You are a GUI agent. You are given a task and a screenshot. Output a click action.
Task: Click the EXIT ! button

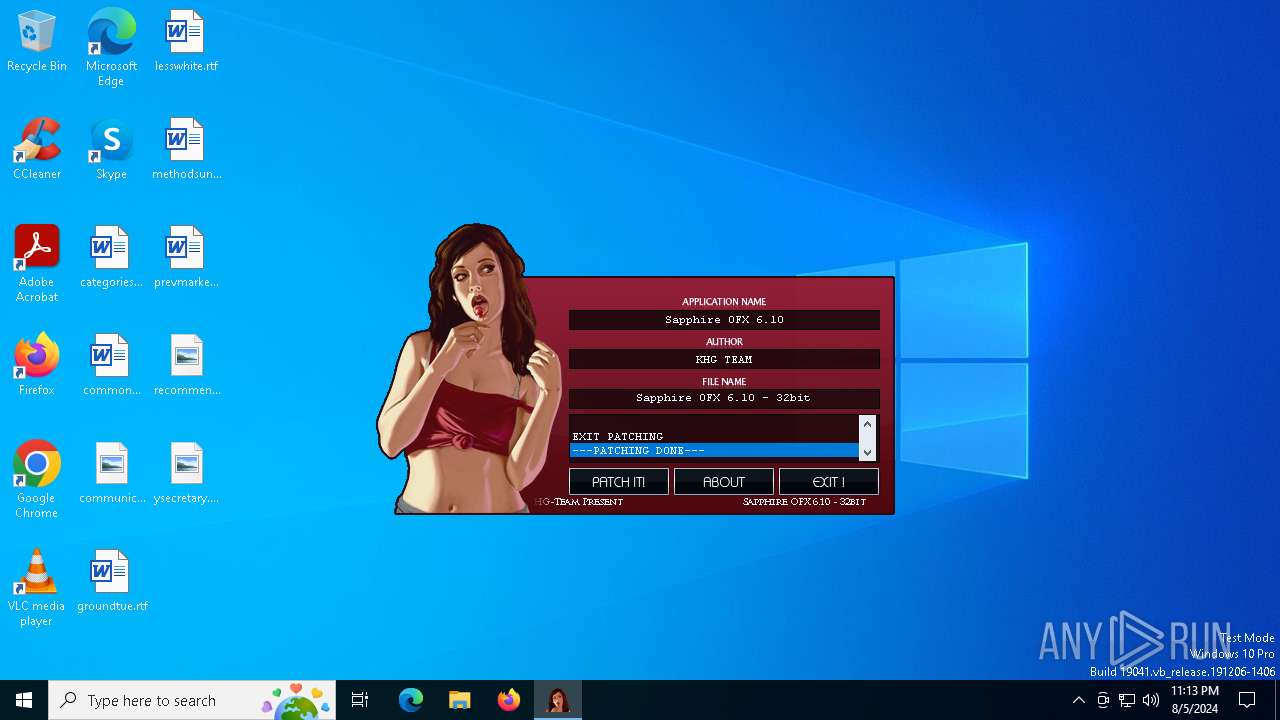pos(829,482)
